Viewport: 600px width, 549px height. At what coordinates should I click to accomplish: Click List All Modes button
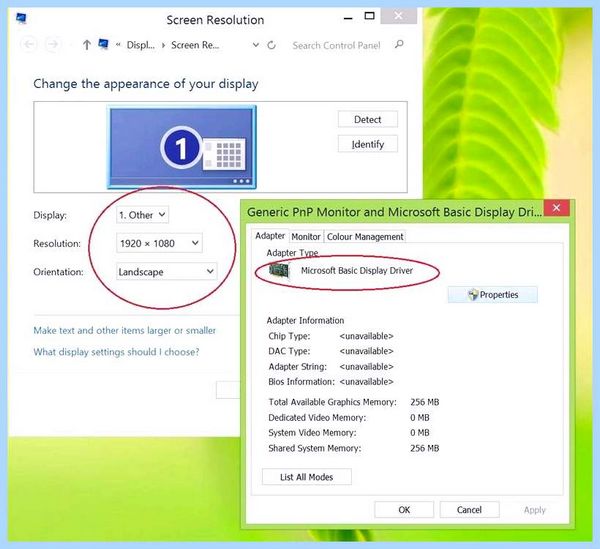click(307, 477)
